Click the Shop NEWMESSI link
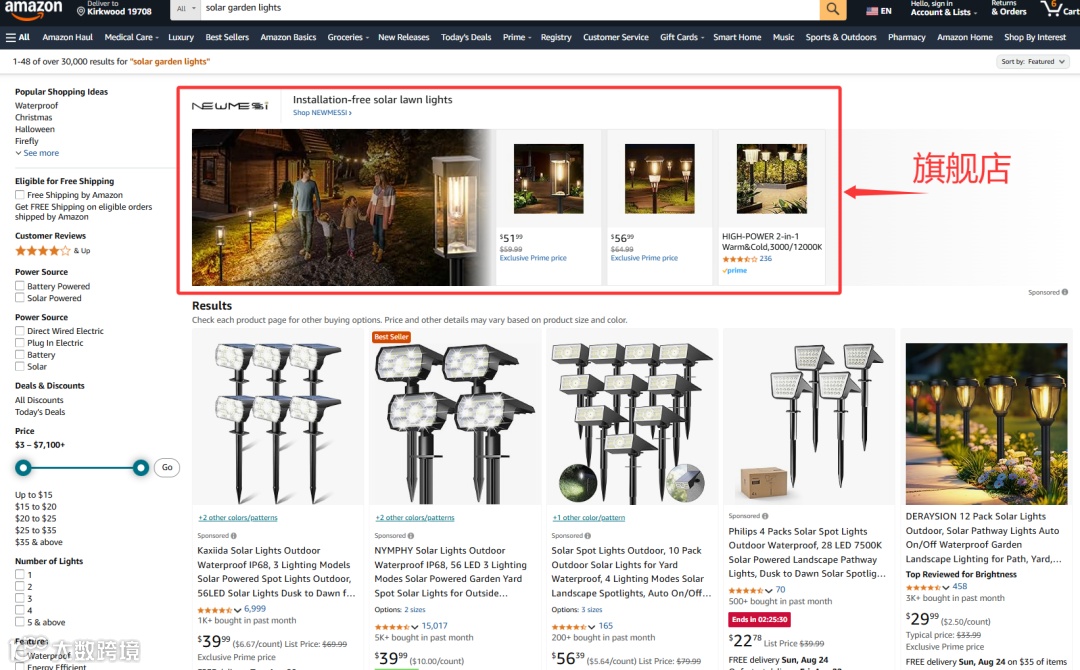Image resolution: width=1080 pixels, height=670 pixels. 322,112
